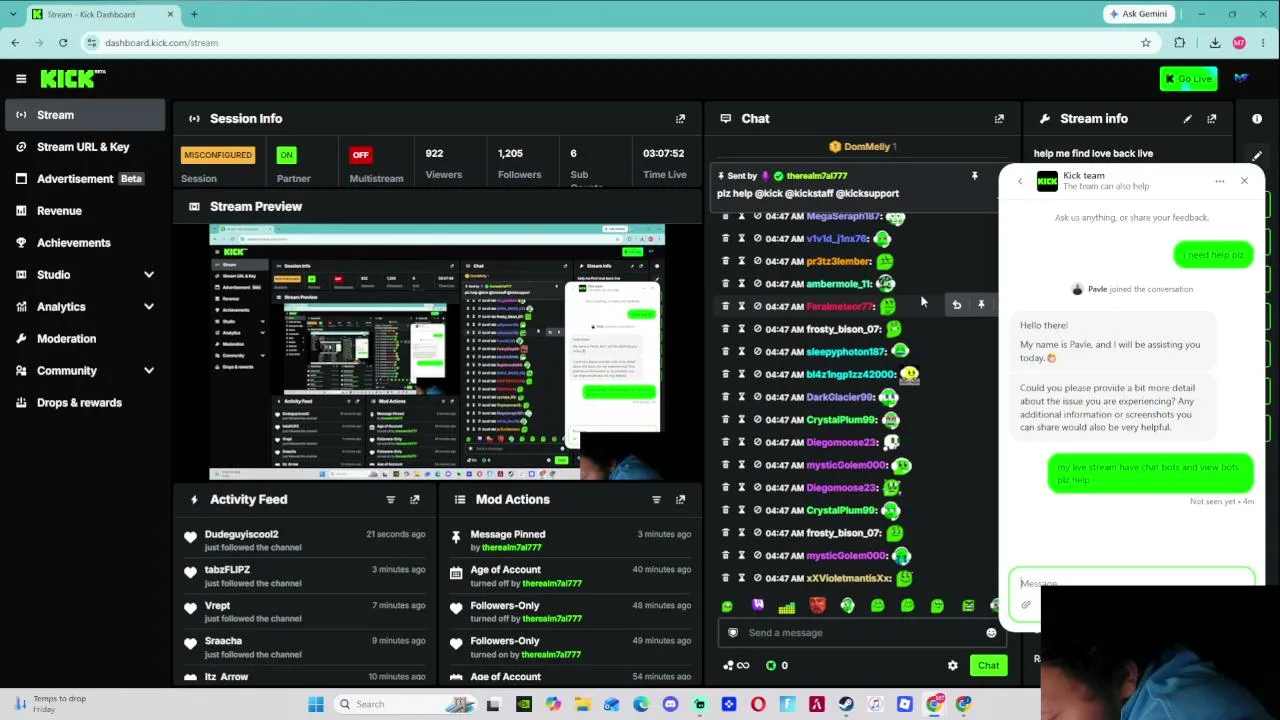This screenshot has width=1280, height=720.
Task: Pop out the Session Info panel
Action: click(680, 119)
